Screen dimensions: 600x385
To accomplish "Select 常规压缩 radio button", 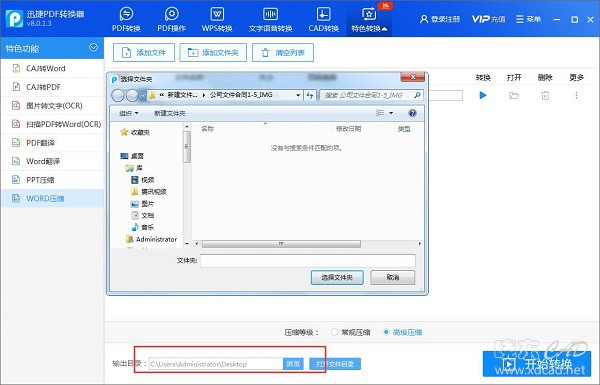I will point(335,332).
